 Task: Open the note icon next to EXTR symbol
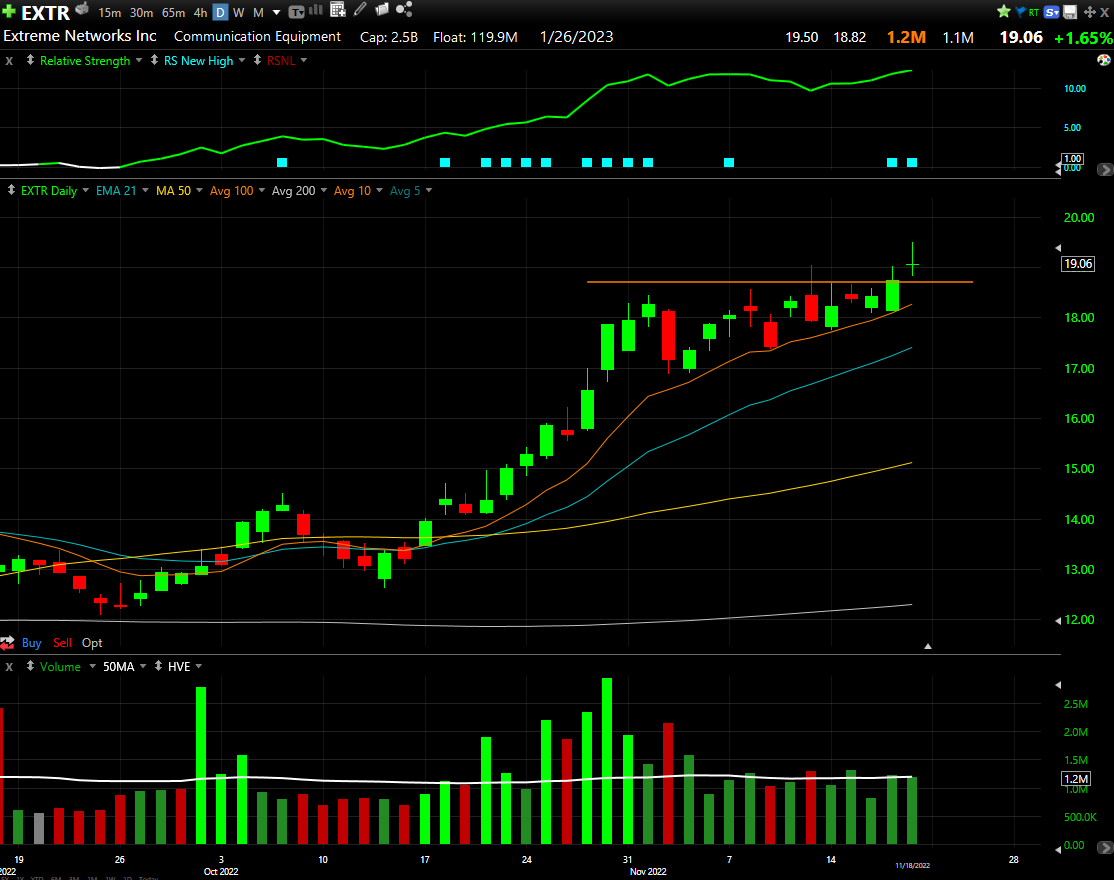[x=82, y=9]
